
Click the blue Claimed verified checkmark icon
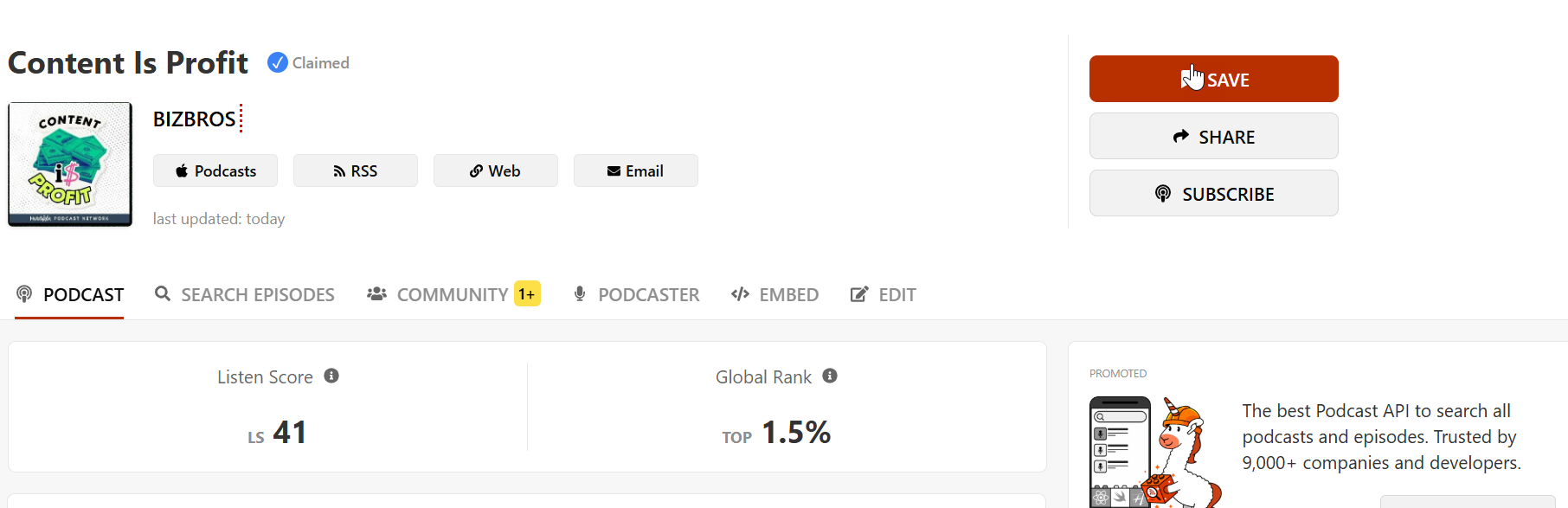(x=277, y=62)
